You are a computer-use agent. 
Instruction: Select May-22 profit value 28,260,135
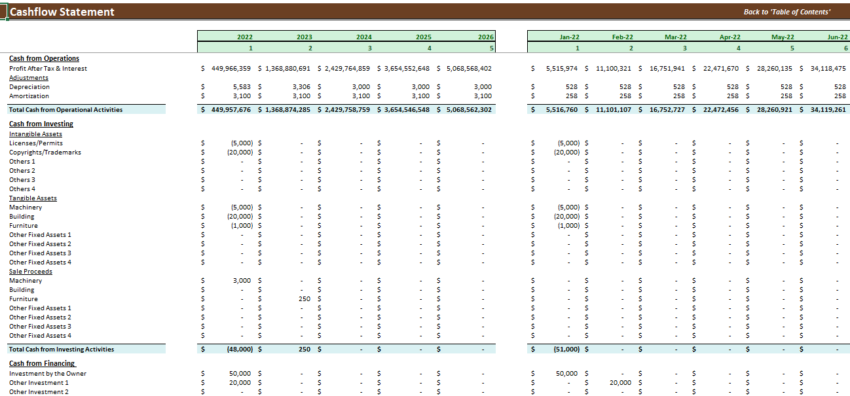click(775, 69)
